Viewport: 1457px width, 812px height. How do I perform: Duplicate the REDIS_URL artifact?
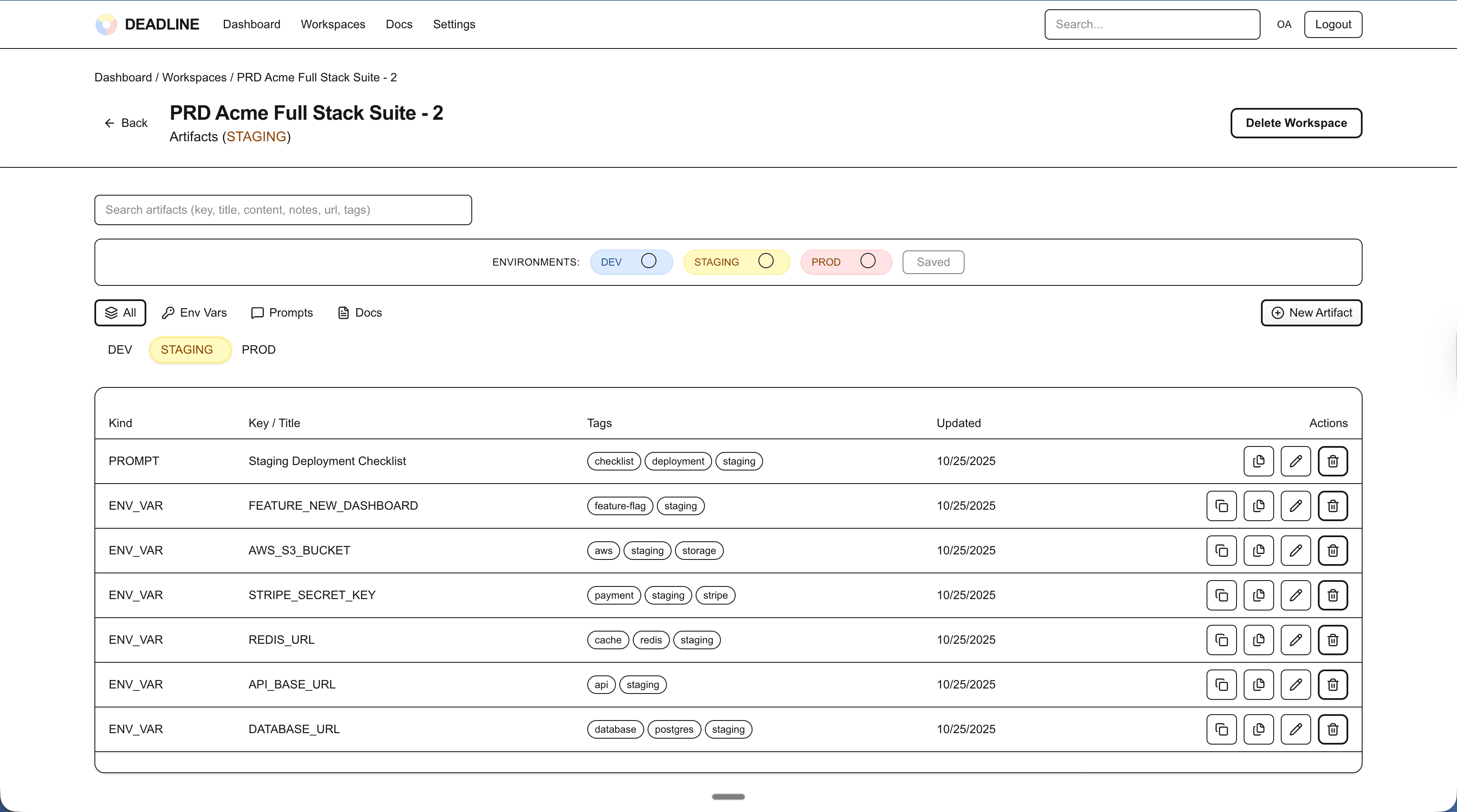coord(1221,640)
